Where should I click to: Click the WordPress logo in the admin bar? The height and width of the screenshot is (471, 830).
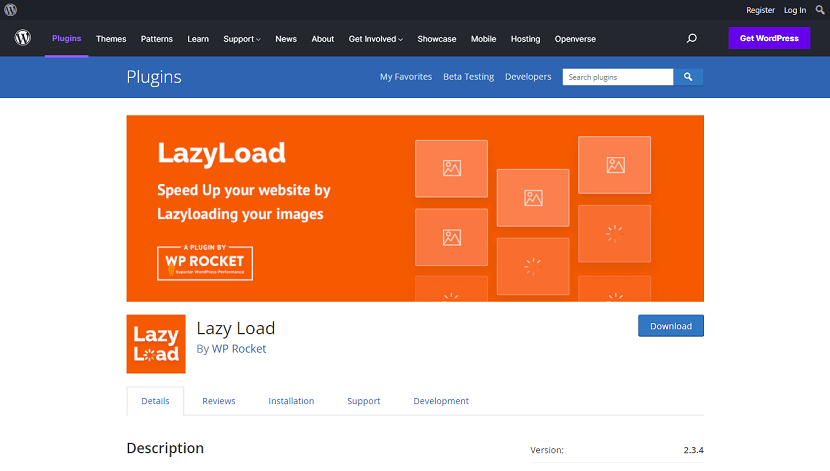11,10
